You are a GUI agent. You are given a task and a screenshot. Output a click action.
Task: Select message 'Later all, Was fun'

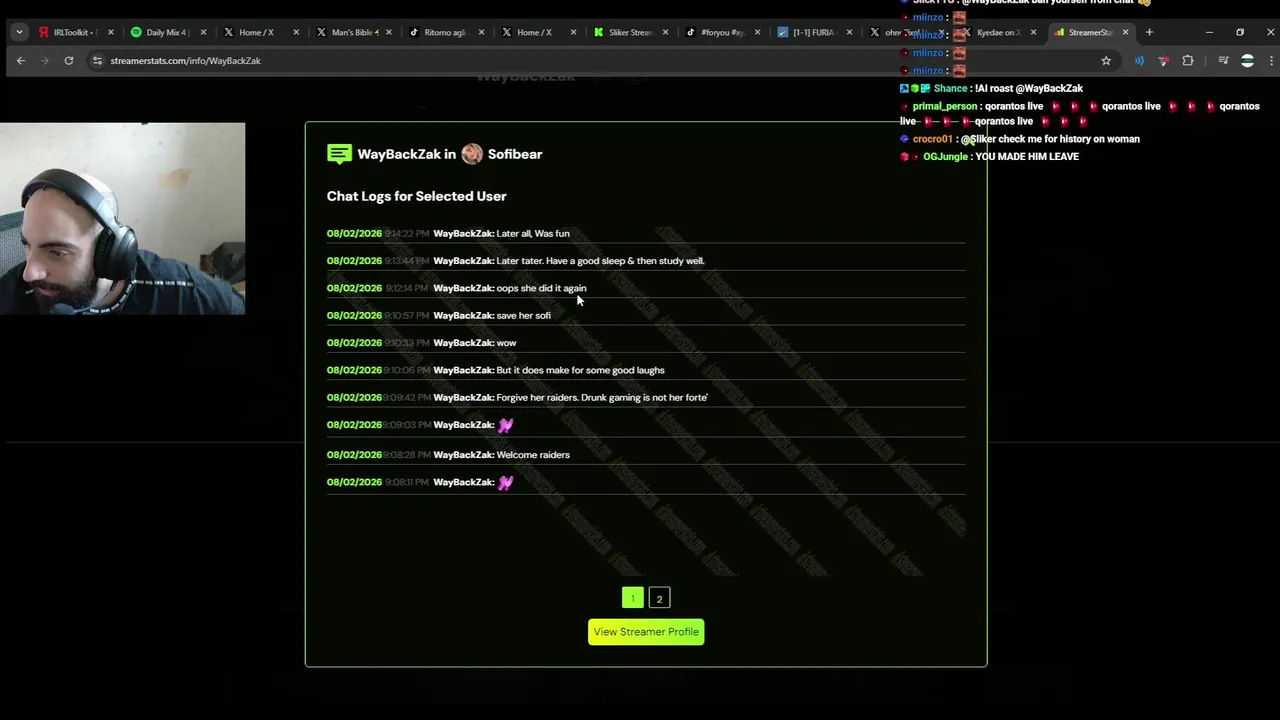533,233
